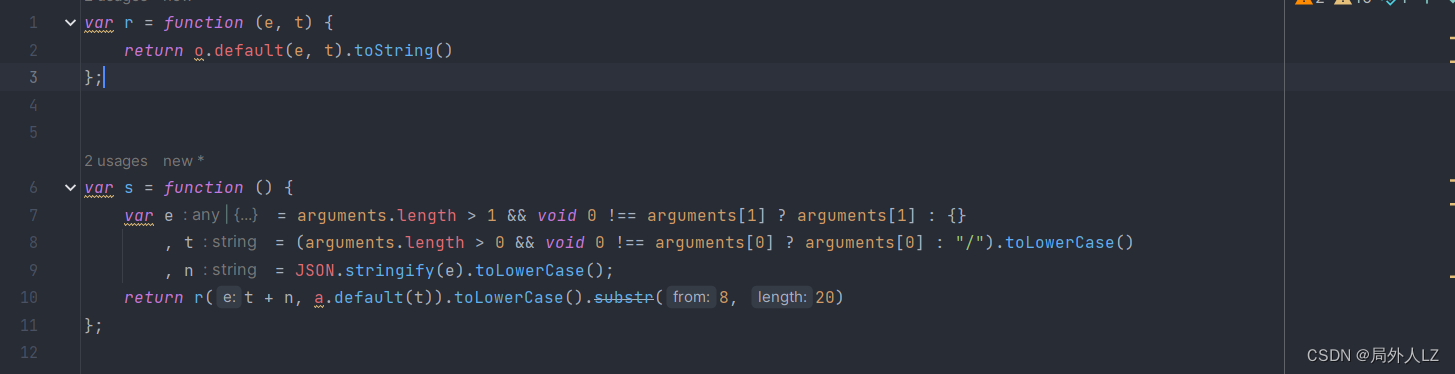Click the 'return' keyword on line 2
Screen dimensions: 1455x374
click(154, 50)
